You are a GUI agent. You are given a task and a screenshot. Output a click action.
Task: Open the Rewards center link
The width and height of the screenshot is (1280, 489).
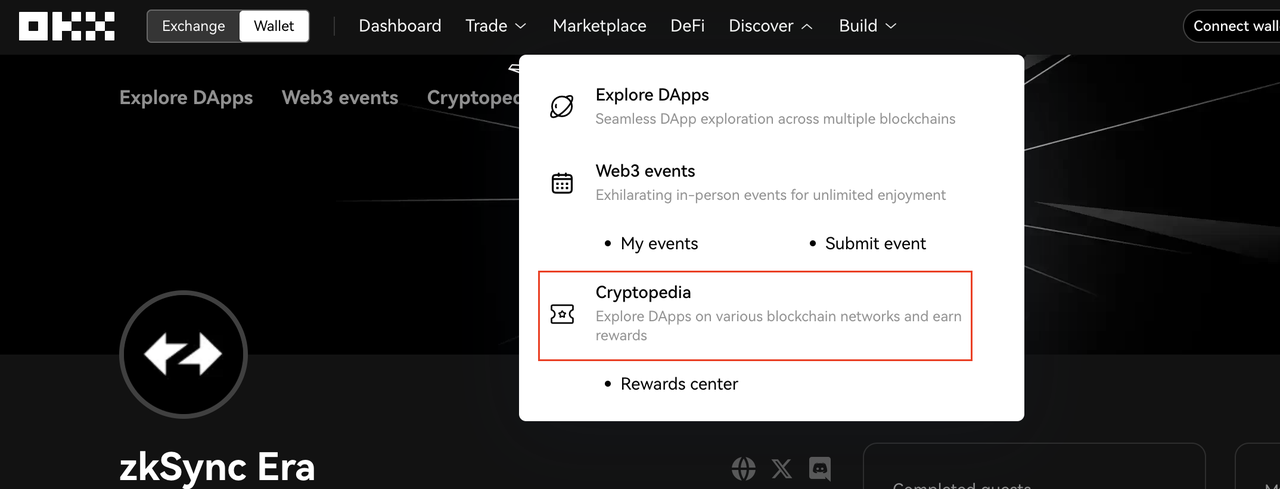[x=679, y=384]
